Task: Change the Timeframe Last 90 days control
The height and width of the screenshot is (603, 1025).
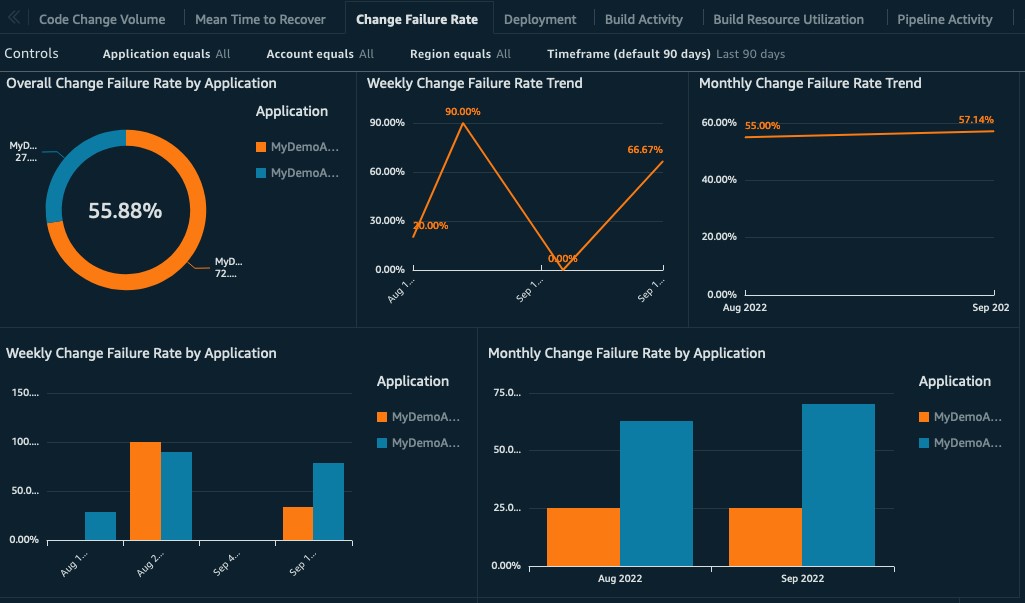Action: point(666,54)
